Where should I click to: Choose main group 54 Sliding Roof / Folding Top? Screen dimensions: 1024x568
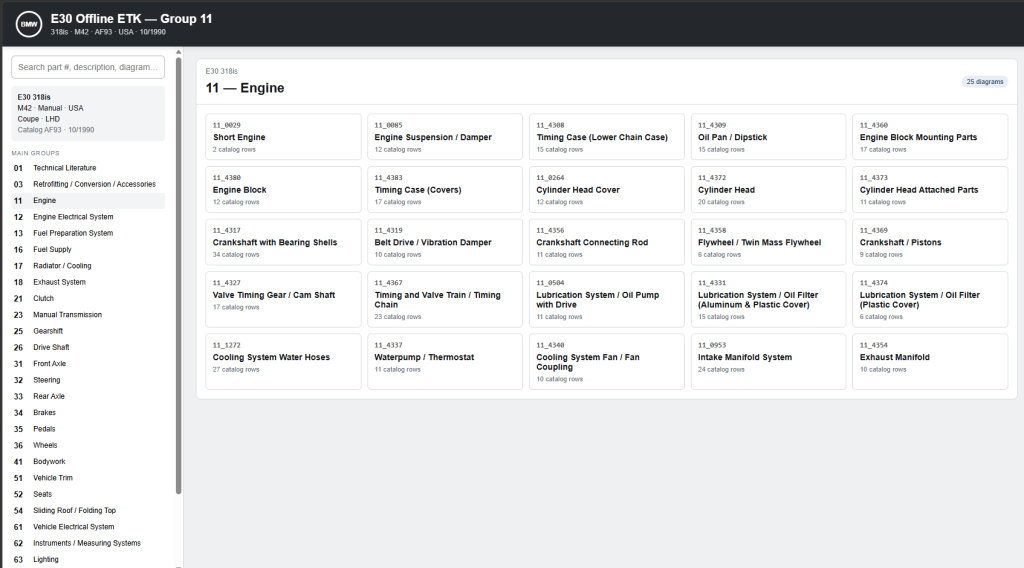point(88,511)
